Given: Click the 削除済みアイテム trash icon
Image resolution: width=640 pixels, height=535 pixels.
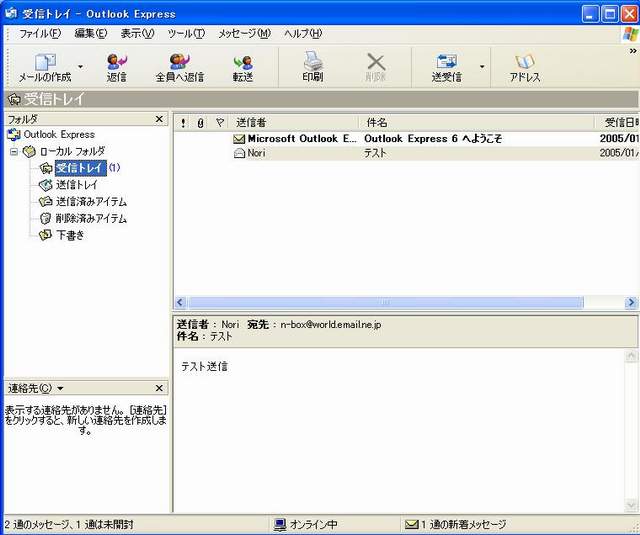Looking at the screenshot, I should pos(46,219).
